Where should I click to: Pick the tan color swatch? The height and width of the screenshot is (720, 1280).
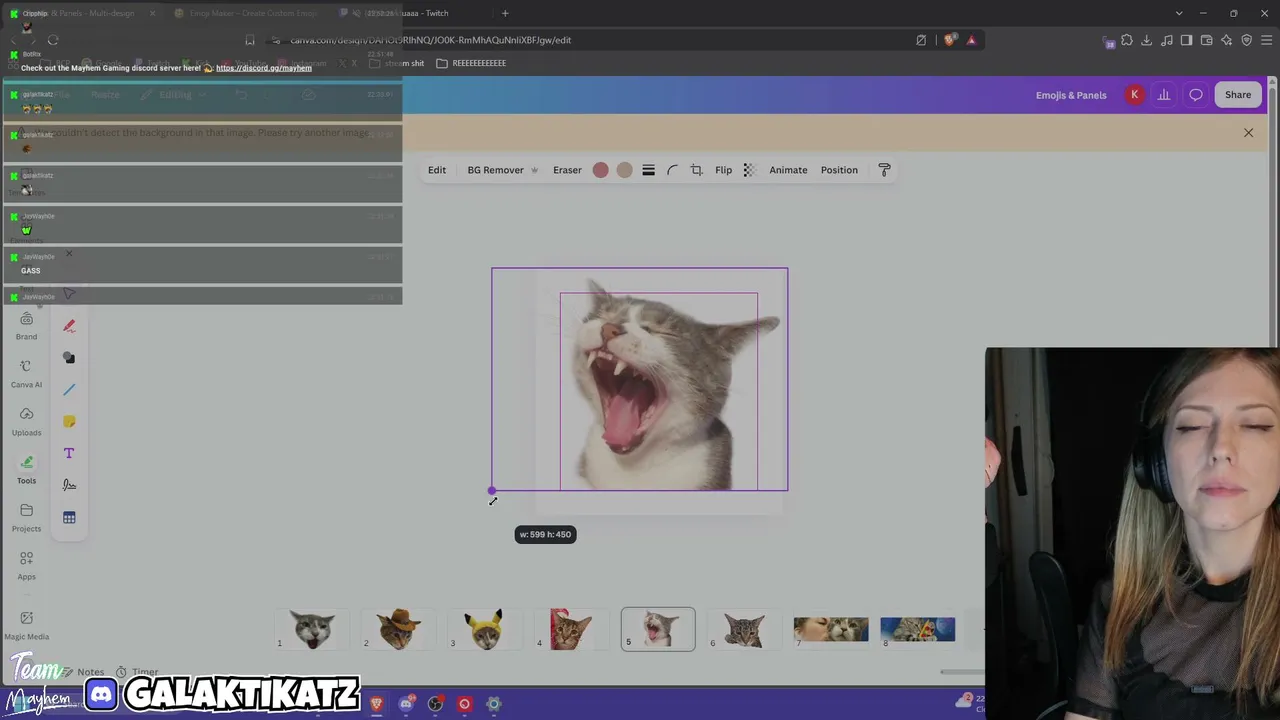(x=624, y=170)
